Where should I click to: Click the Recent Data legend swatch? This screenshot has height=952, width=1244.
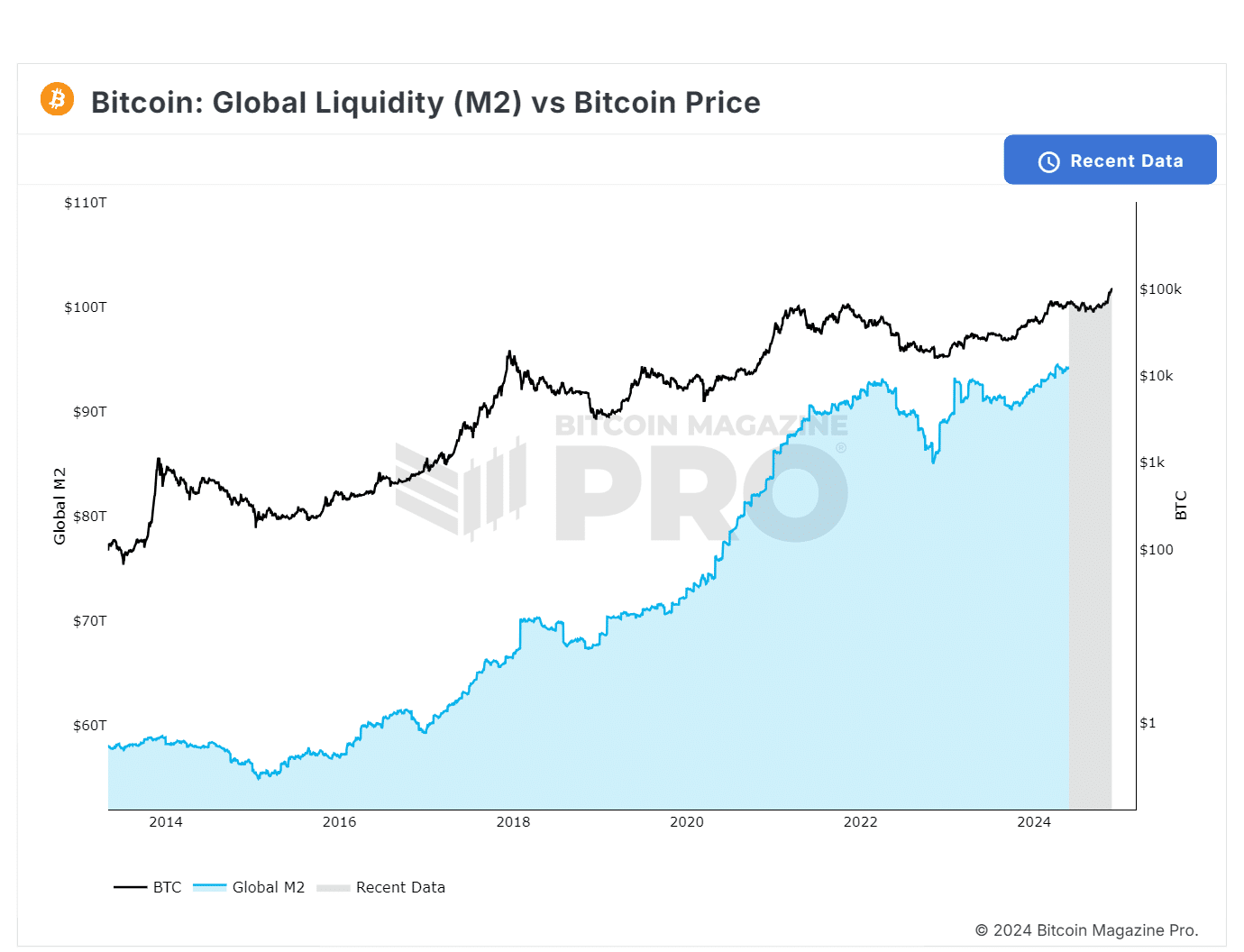(334, 887)
